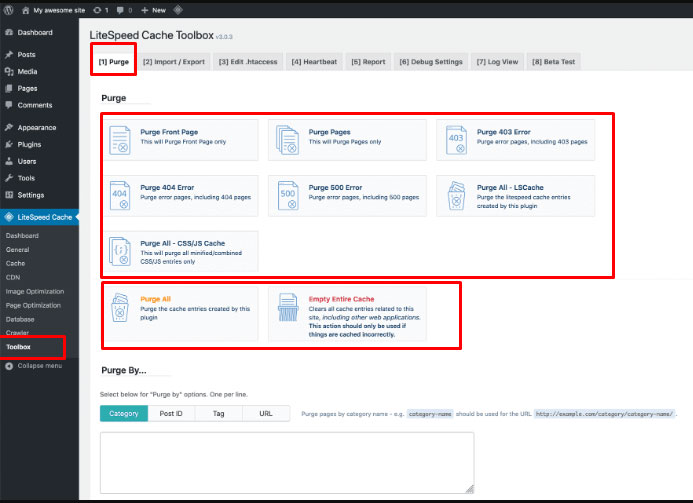
Task: Click the Purge Pages stacked documents icon
Action: [x=287, y=140]
